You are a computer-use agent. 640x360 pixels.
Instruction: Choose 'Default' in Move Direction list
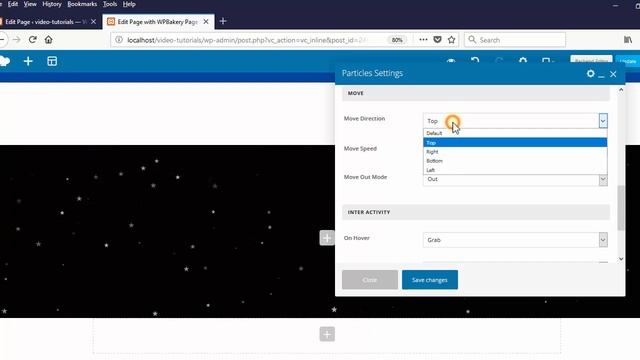tap(515, 133)
